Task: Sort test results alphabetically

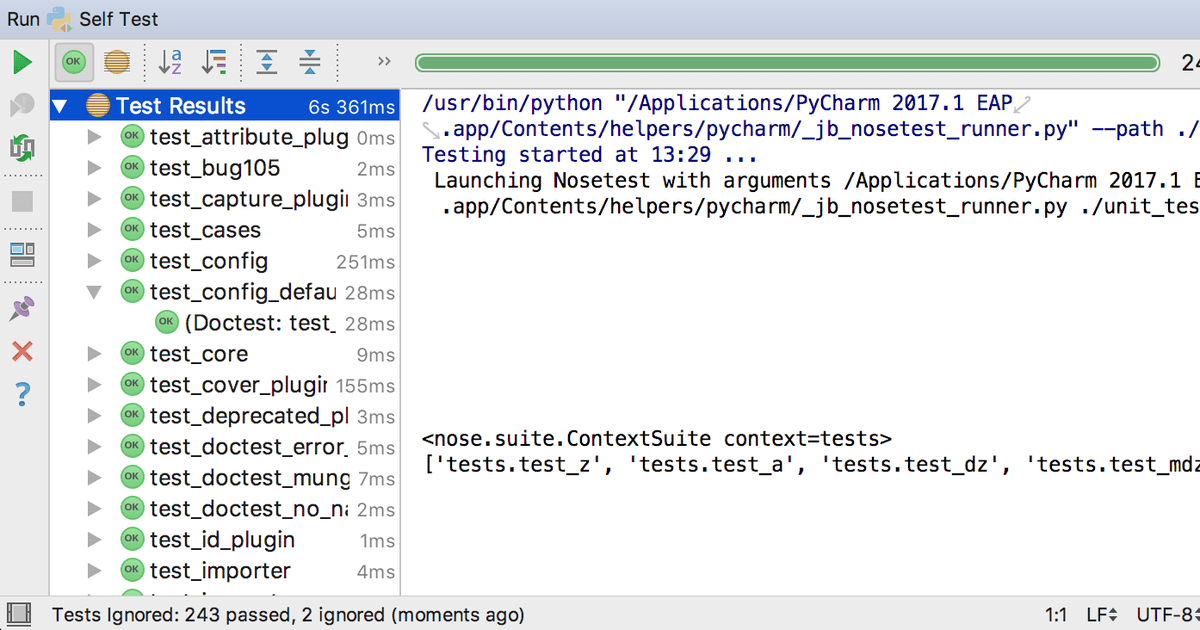Action: point(171,62)
